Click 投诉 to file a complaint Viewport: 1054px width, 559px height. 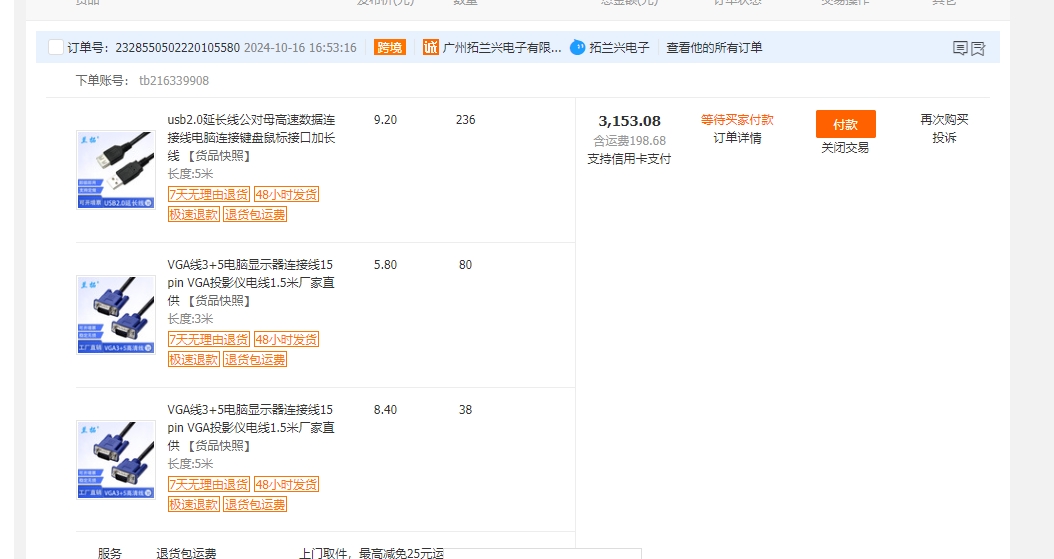tap(944, 138)
